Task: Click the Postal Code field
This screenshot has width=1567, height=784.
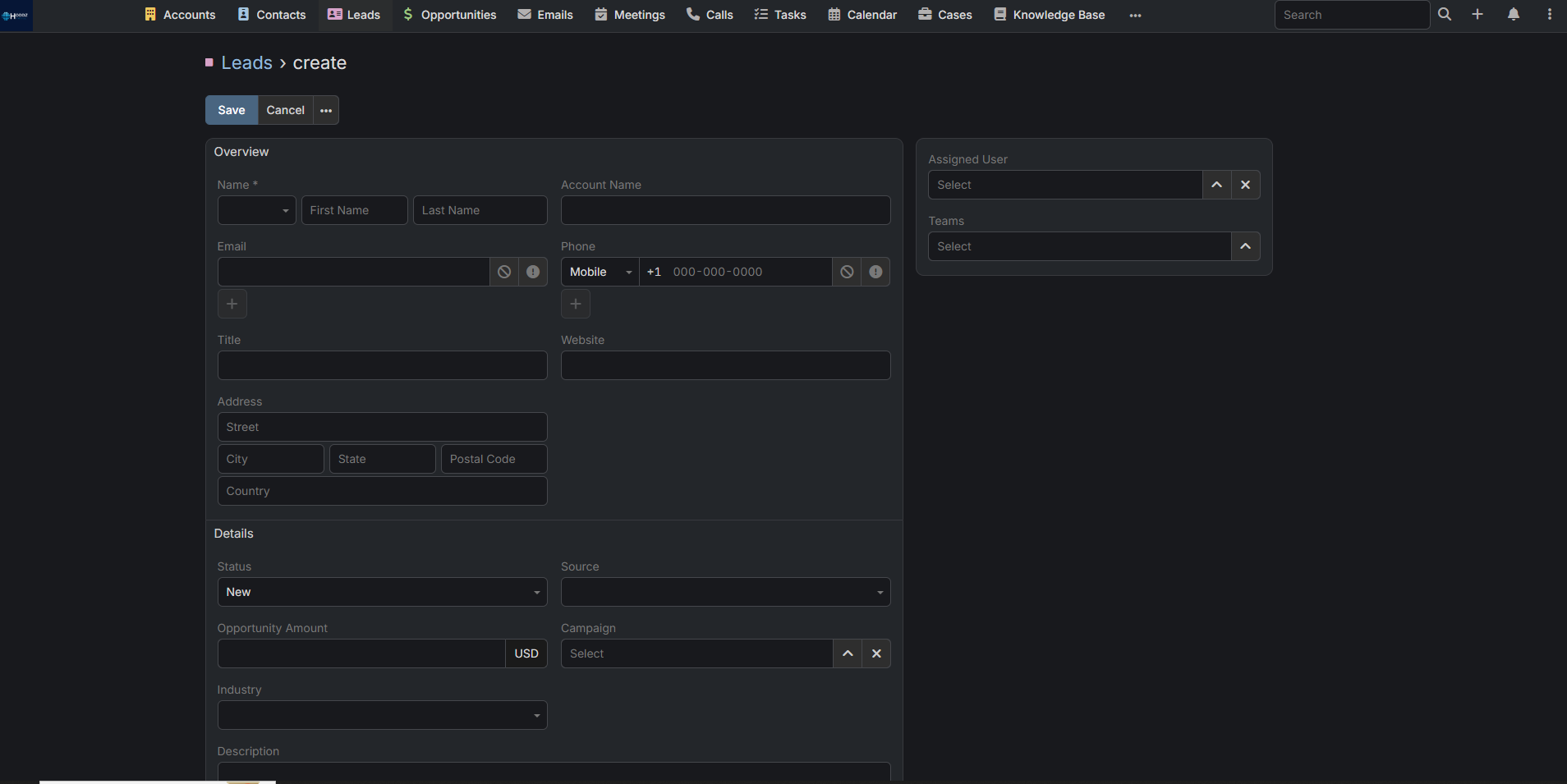Action: tap(494, 459)
